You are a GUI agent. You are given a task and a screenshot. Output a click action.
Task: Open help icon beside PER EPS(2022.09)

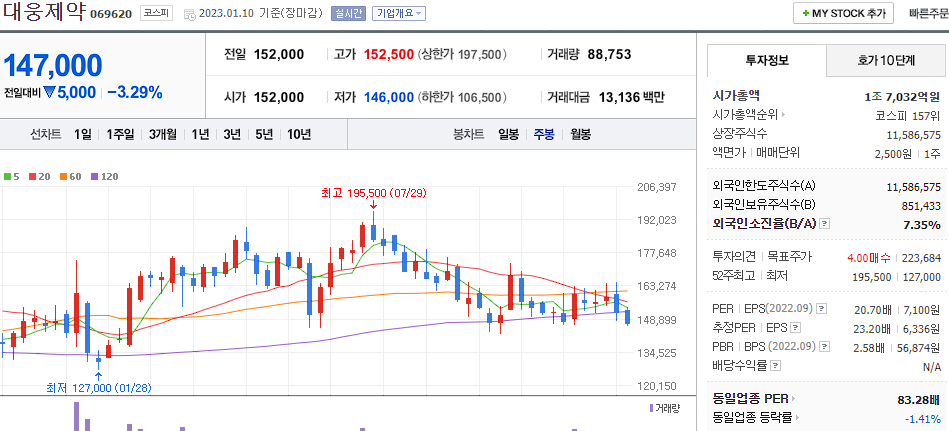[821, 309]
